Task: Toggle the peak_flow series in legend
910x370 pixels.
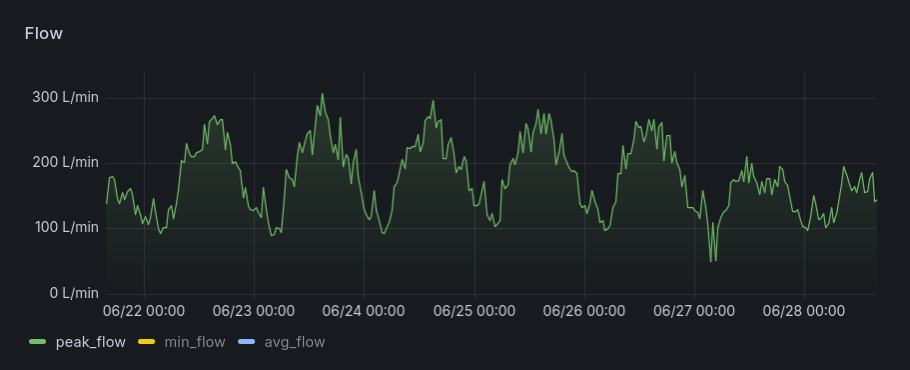Action: point(91,342)
